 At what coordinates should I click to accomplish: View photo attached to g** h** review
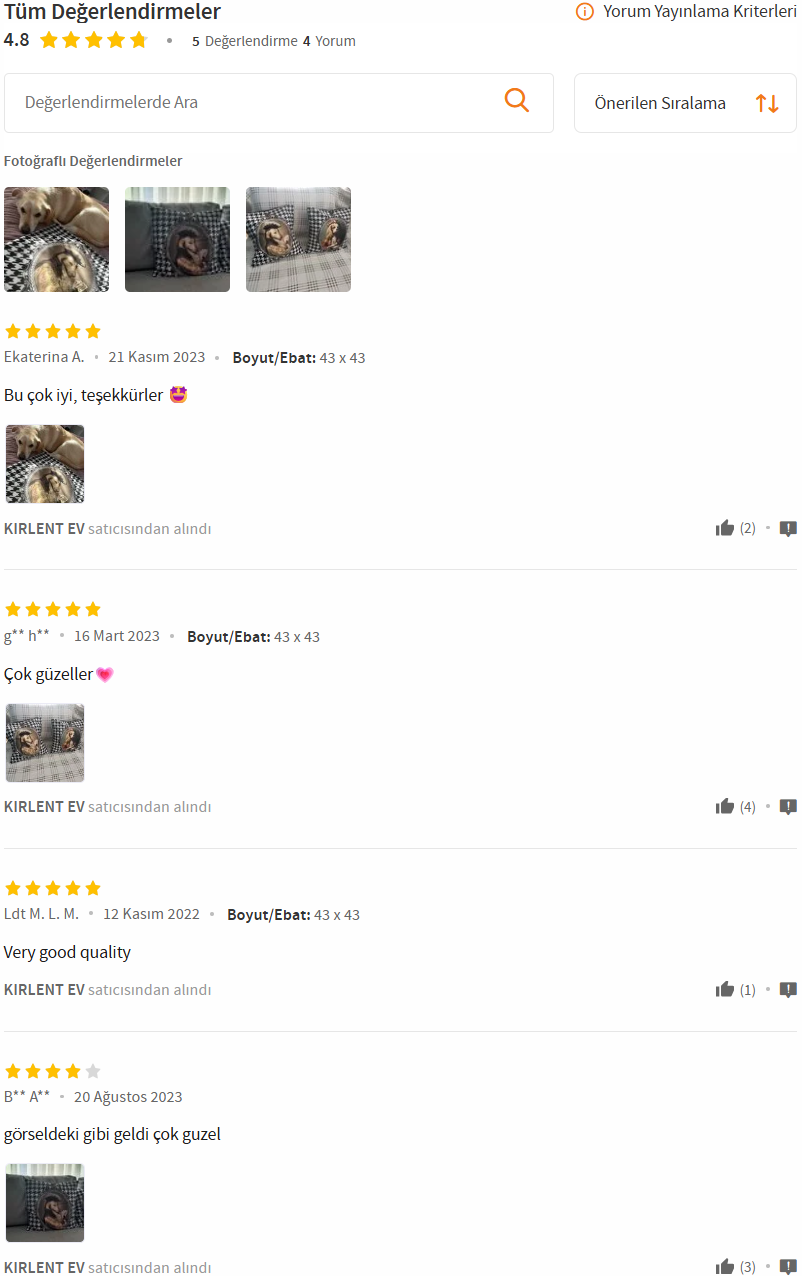tap(45, 743)
